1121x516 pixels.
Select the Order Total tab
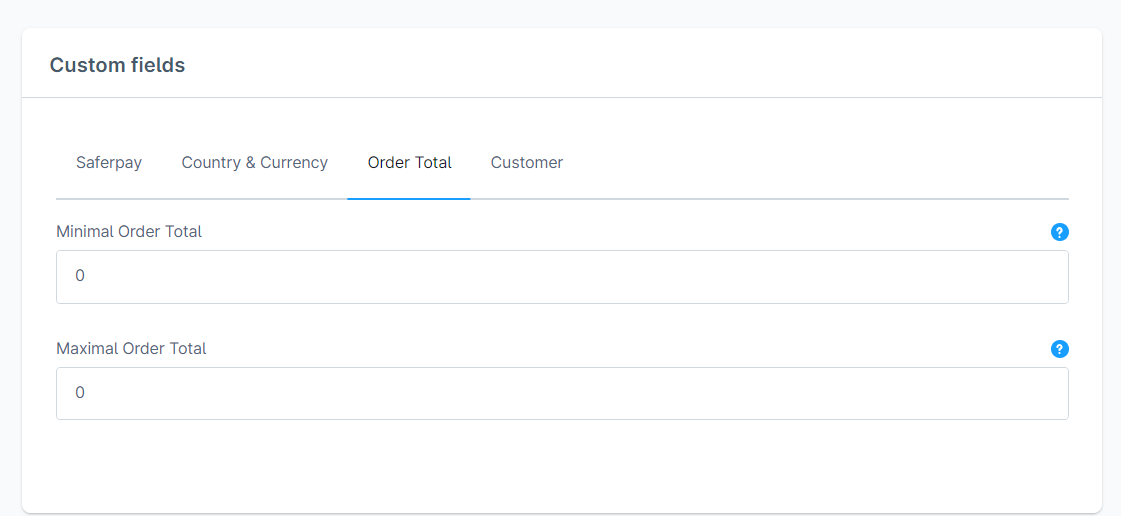coord(410,163)
